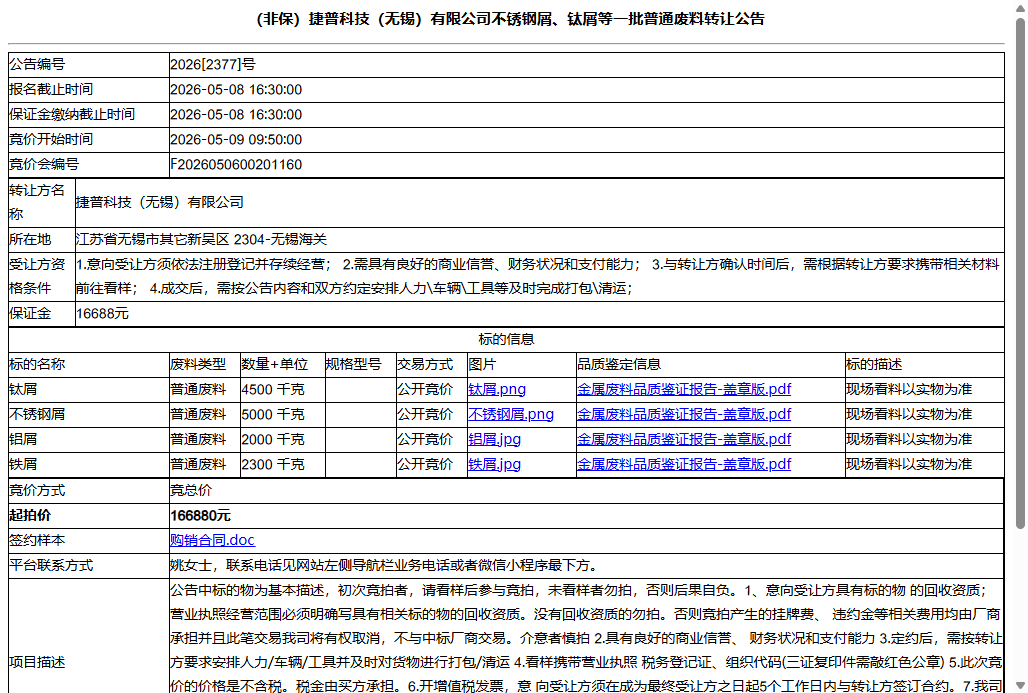Open quality report PDF in 不锈钢屑 row

tap(684, 414)
